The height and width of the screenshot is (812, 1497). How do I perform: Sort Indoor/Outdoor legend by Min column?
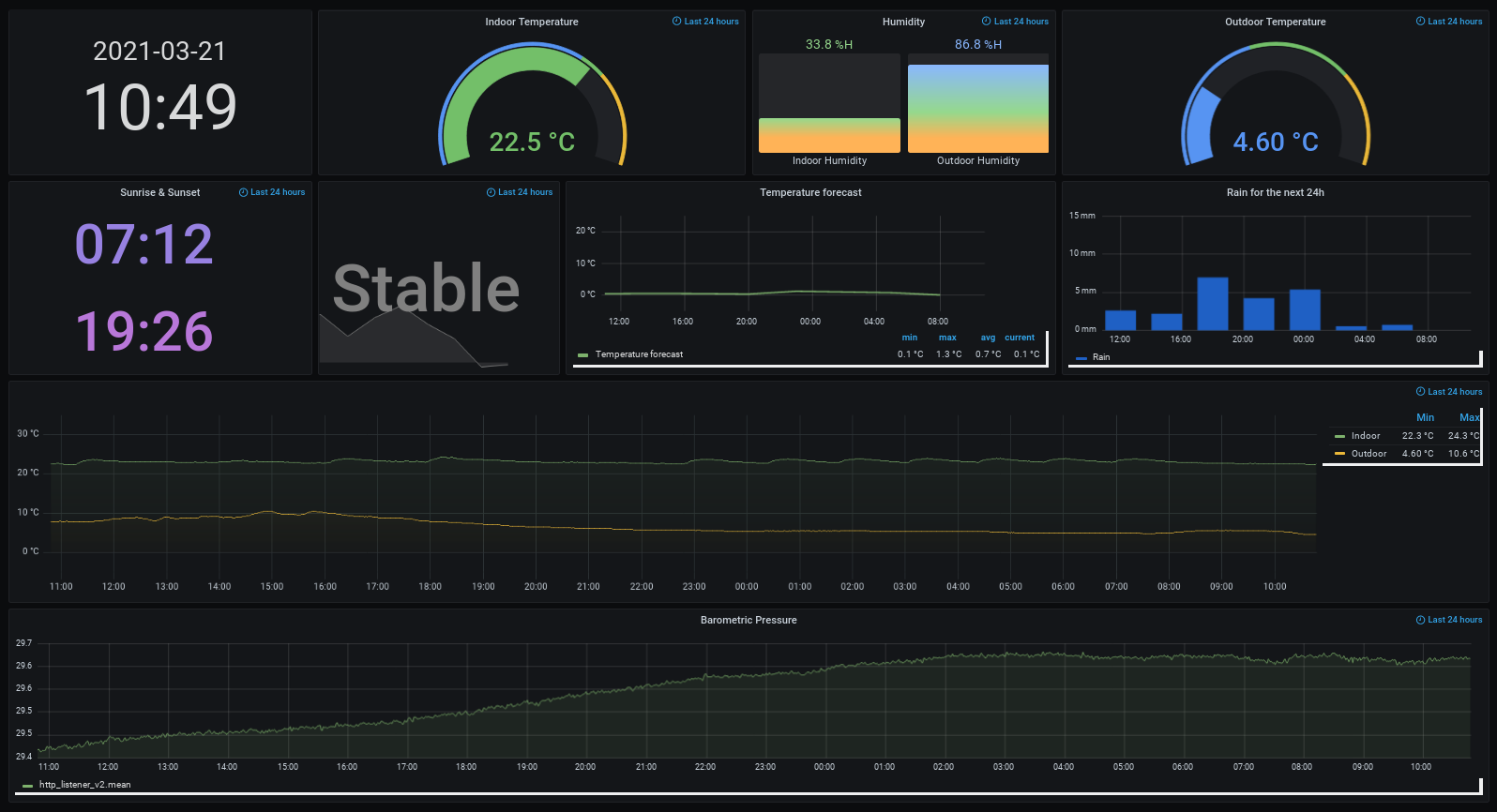tap(1425, 417)
